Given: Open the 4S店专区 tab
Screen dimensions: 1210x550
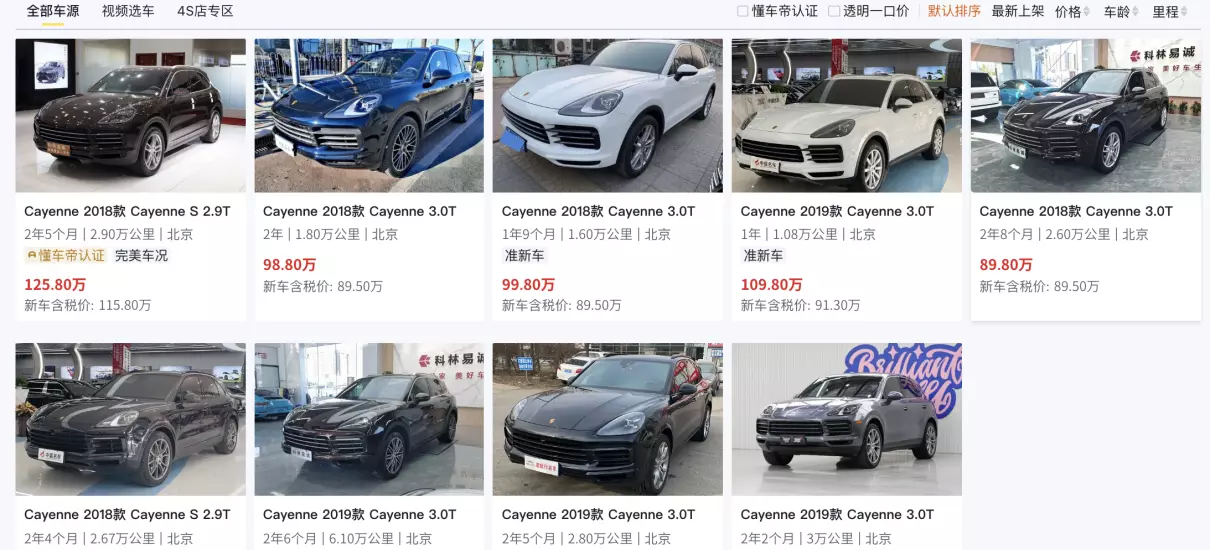Looking at the screenshot, I should (x=205, y=12).
